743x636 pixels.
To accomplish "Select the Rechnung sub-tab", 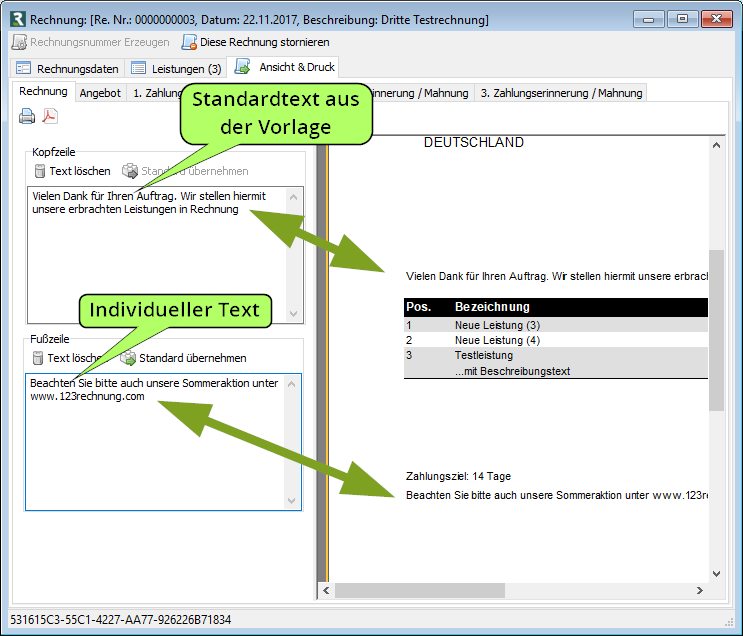I will tap(43, 91).
